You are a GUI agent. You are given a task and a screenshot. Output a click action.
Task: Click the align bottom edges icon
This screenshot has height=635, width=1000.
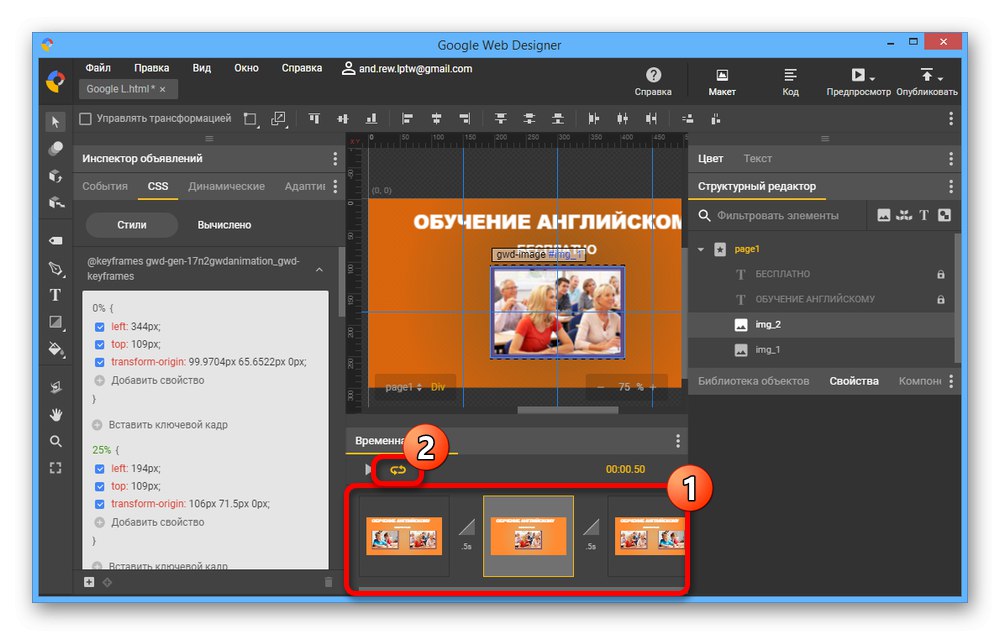click(371, 119)
